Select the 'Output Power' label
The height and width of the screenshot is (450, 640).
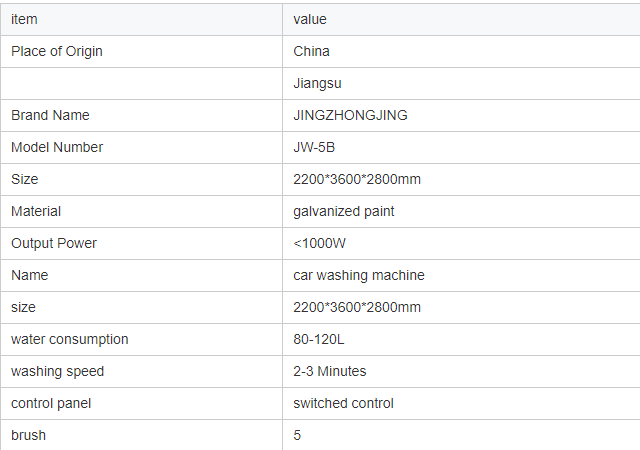pyautogui.click(x=54, y=243)
